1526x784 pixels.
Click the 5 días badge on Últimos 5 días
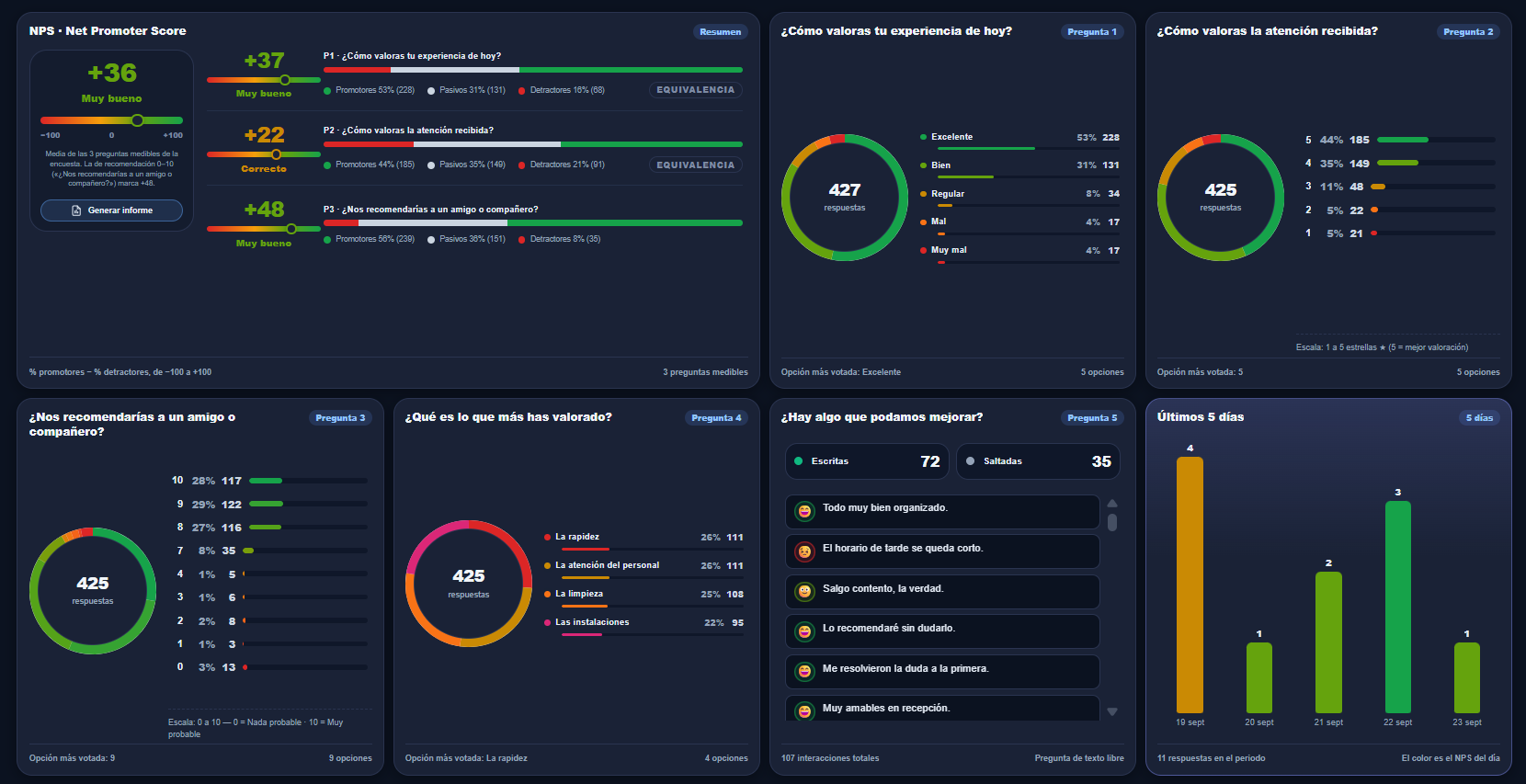(1480, 418)
